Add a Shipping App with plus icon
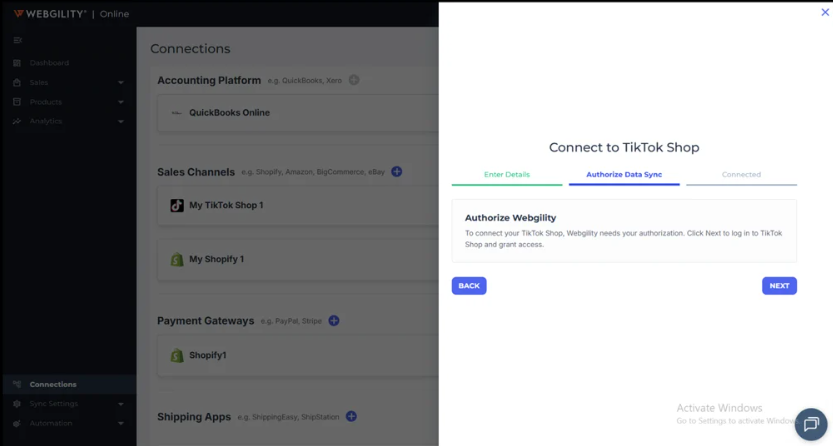Image resolution: width=833 pixels, height=446 pixels. [351, 417]
